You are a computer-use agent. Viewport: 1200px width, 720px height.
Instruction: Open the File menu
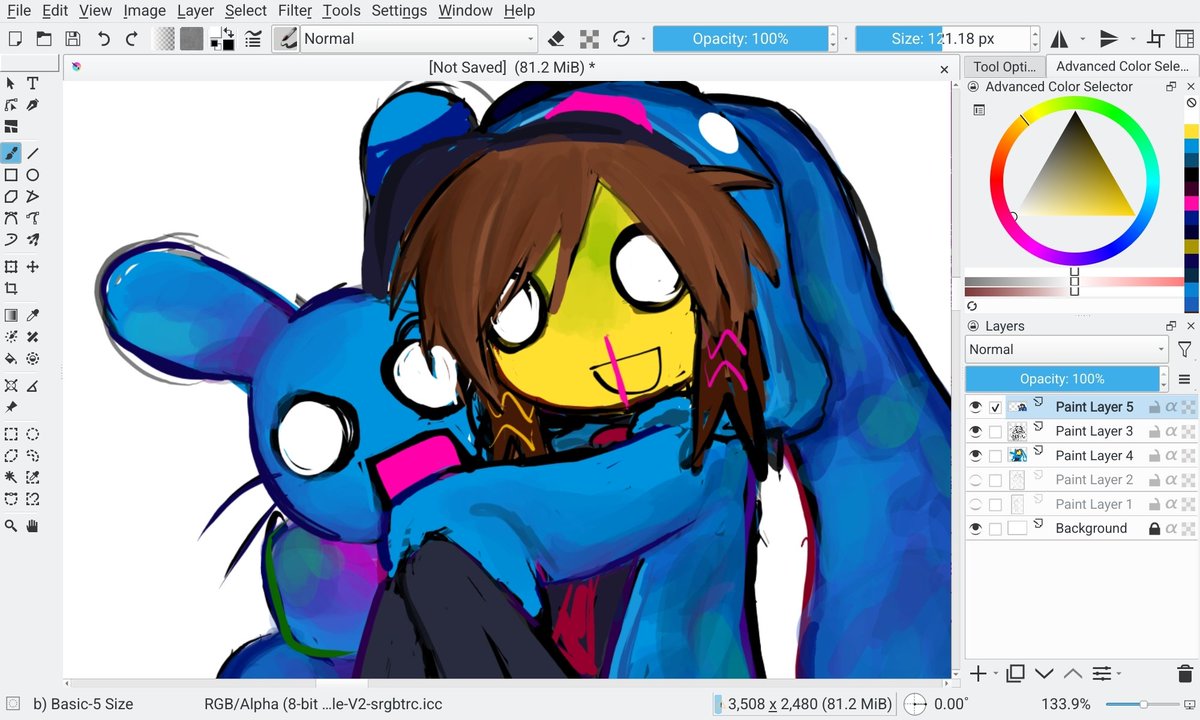pos(18,10)
